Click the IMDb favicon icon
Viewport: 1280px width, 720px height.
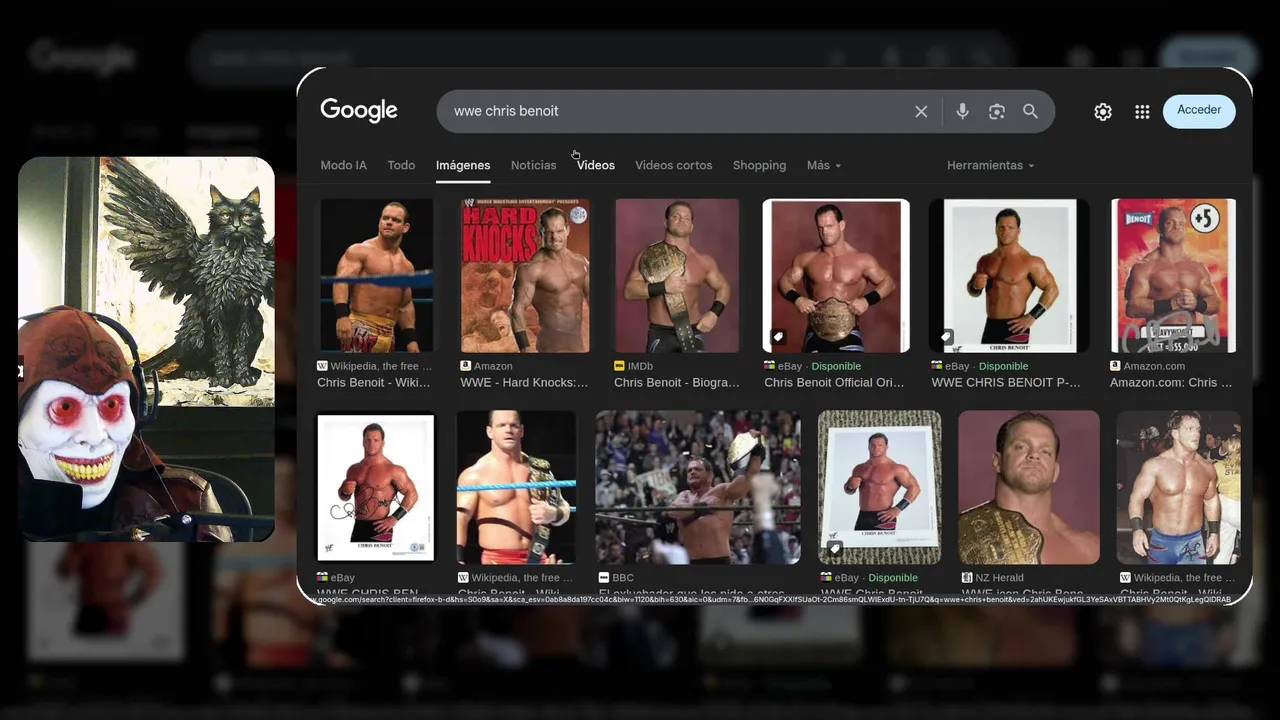[619, 366]
